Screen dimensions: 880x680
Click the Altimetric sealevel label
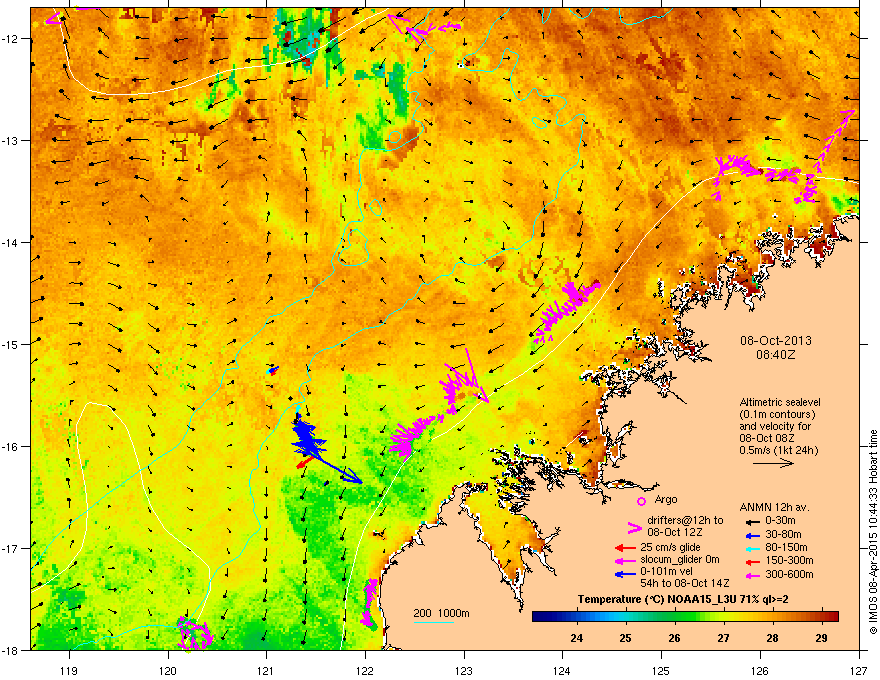pyautogui.click(x=780, y=402)
